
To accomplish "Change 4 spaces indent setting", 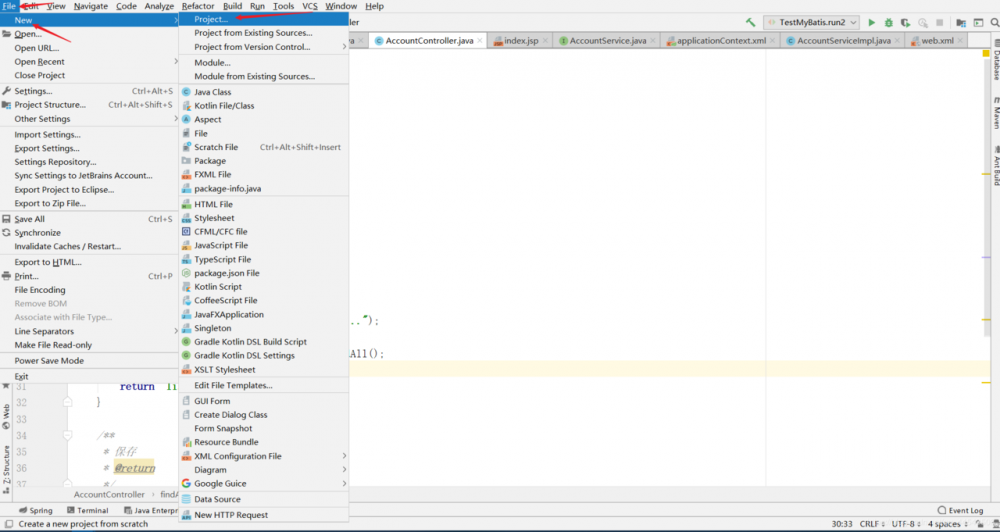I will pos(947,524).
